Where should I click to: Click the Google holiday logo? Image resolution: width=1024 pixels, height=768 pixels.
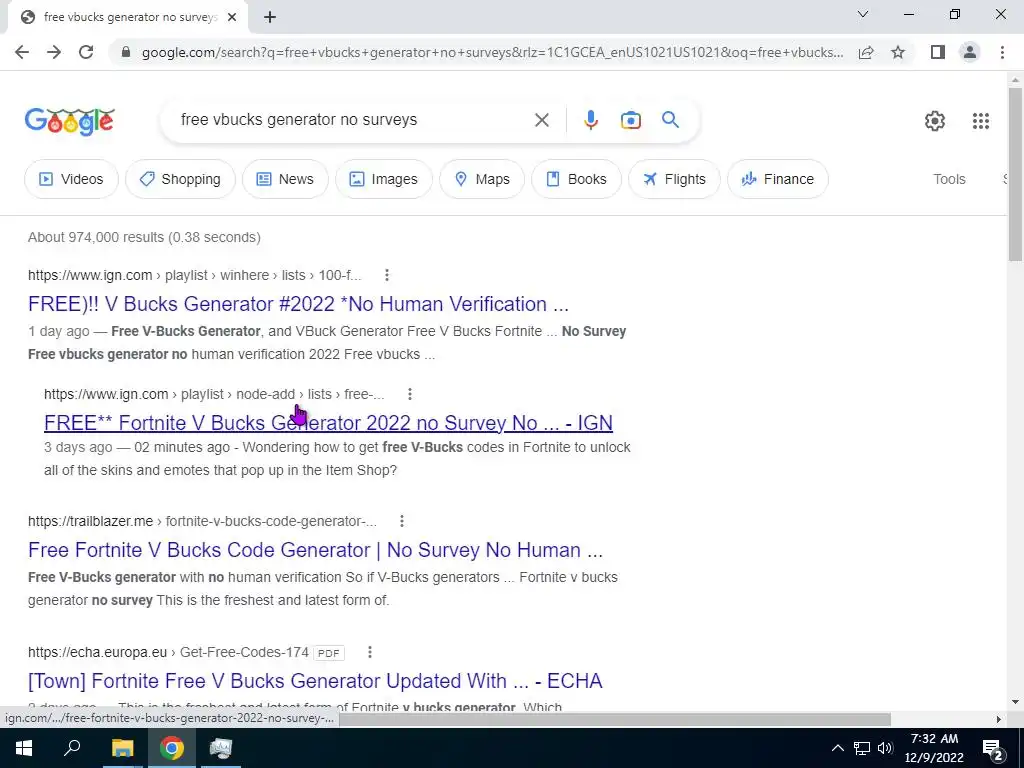click(x=69, y=121)
